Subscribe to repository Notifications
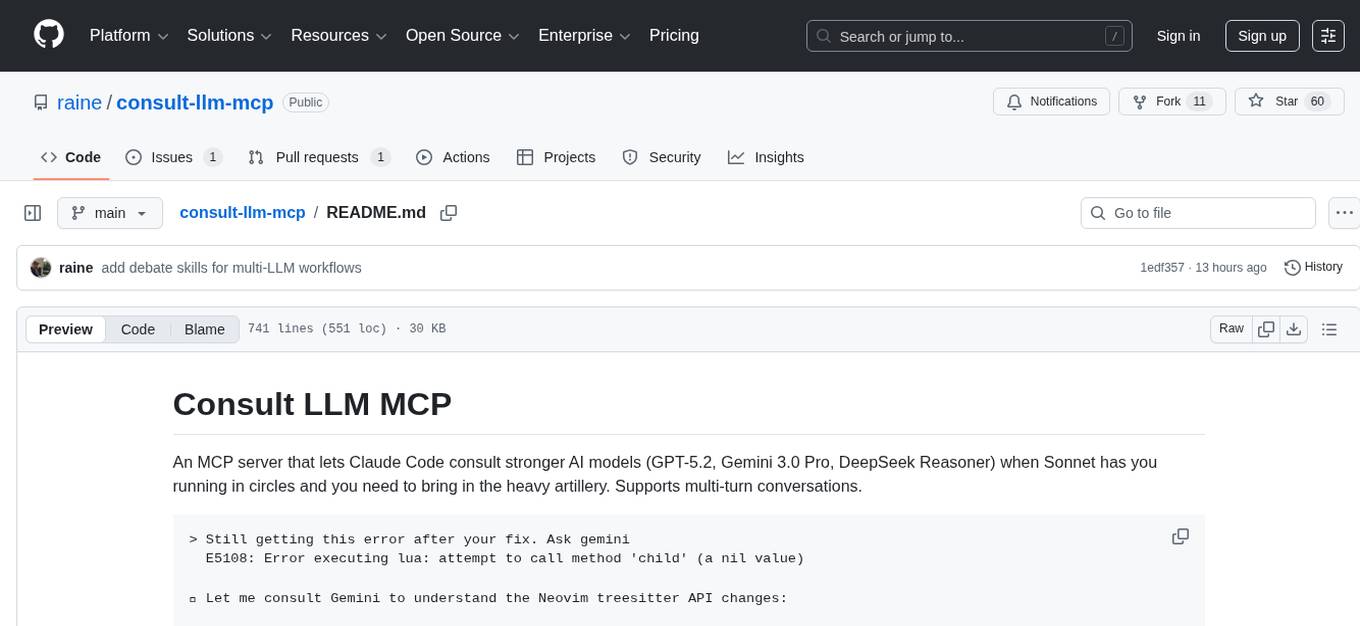The height and width of the screenshot is (626, 1360). (x=1051, y=101)
